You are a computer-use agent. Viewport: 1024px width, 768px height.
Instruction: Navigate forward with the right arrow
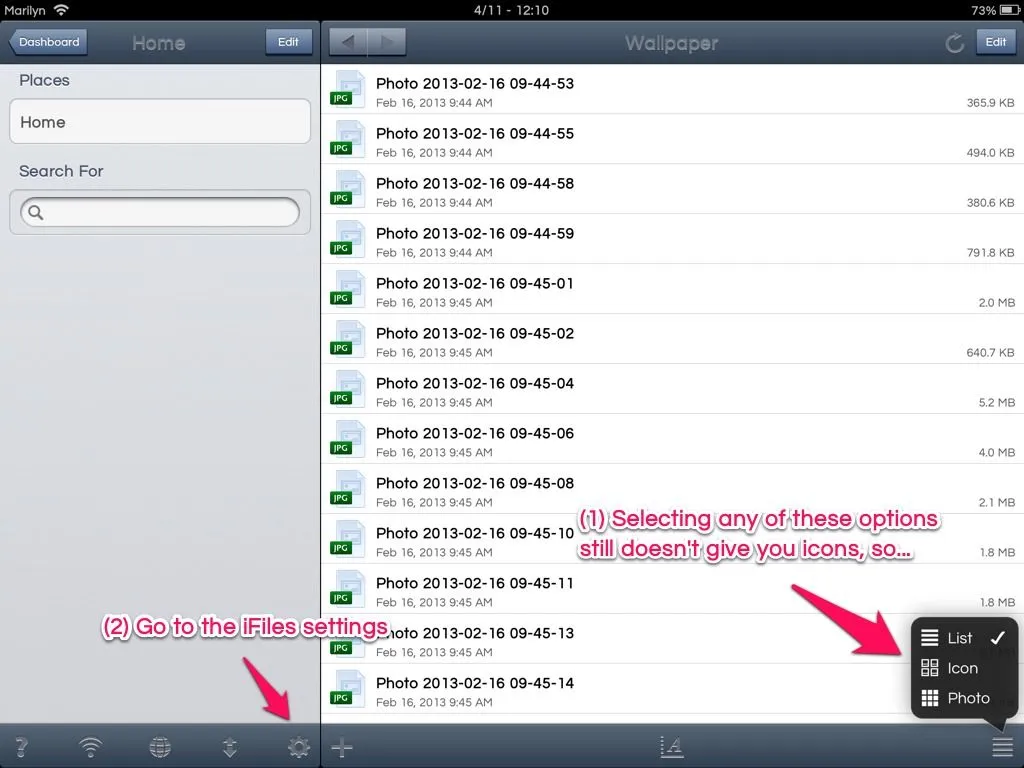(x=387, y=42)
